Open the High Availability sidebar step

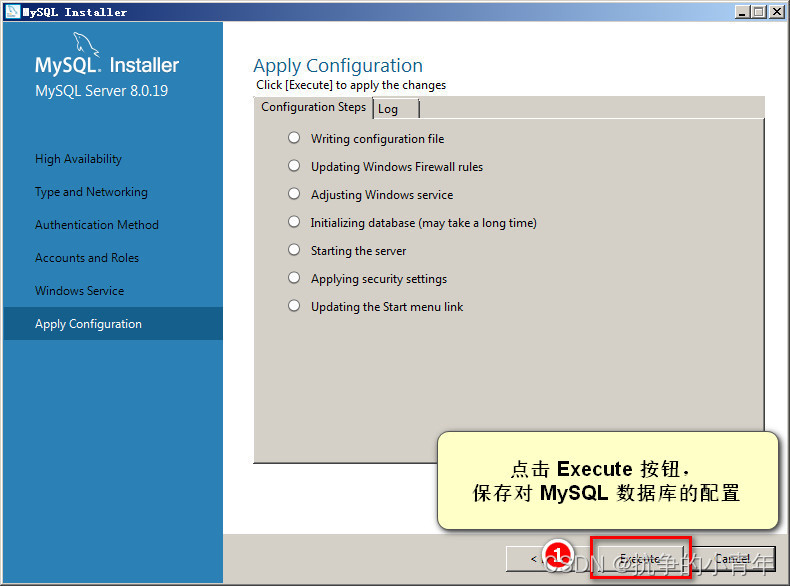click(78, 159)
